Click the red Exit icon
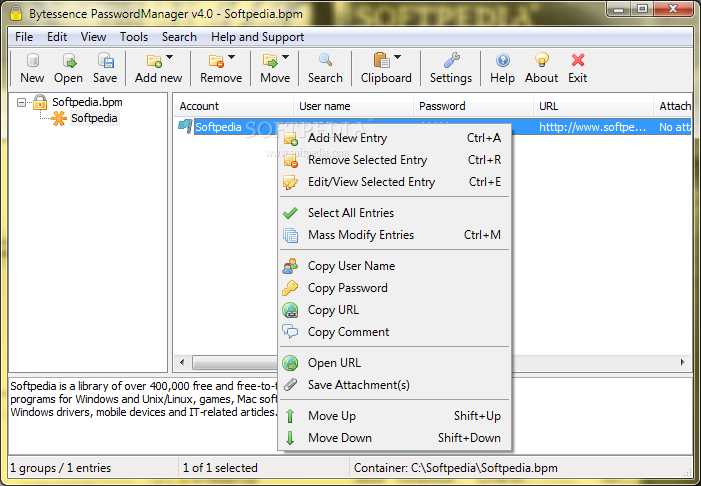701x486 pixels. [578, 60]
